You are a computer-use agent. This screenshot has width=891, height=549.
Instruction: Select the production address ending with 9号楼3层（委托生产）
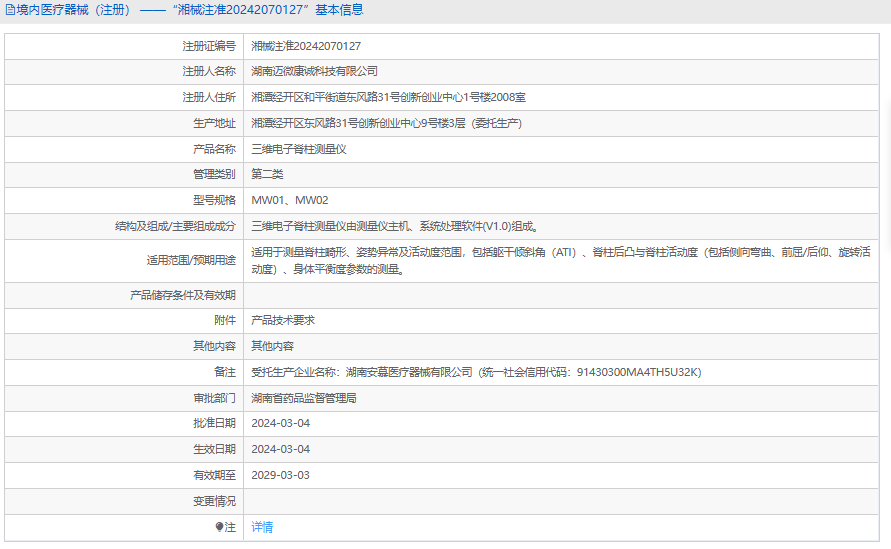386,123
